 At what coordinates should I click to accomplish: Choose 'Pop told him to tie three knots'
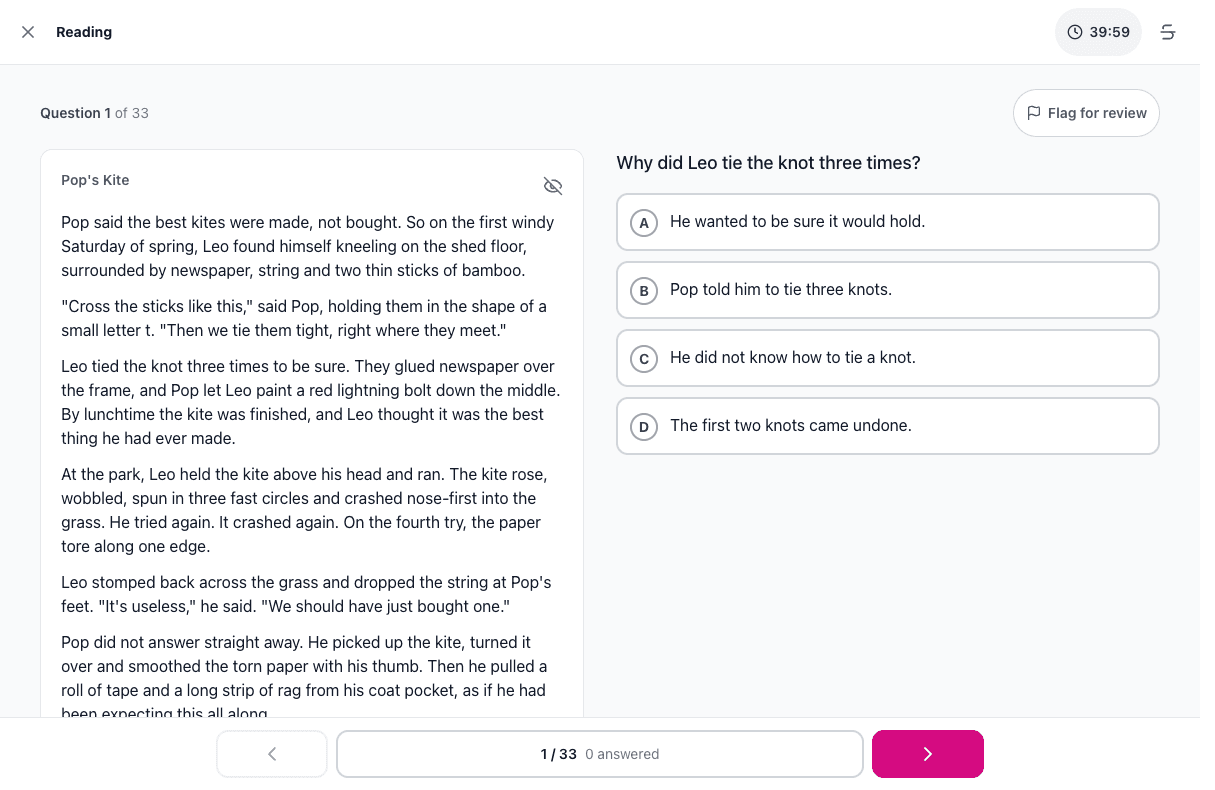click(888, 290)
